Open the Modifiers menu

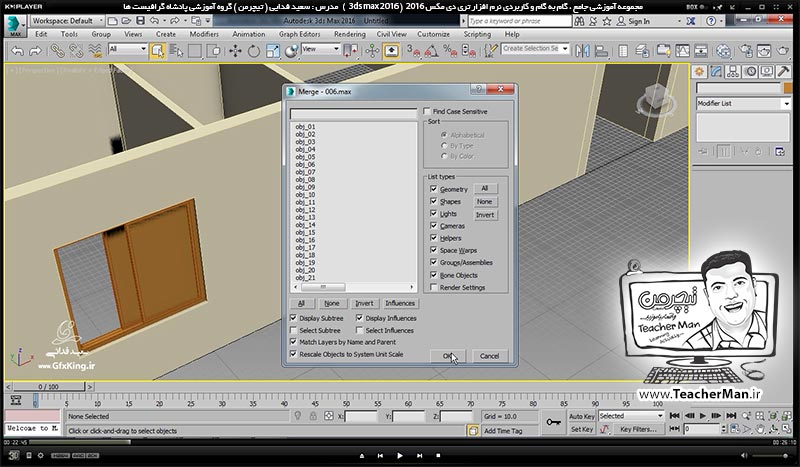coord(204,34)
